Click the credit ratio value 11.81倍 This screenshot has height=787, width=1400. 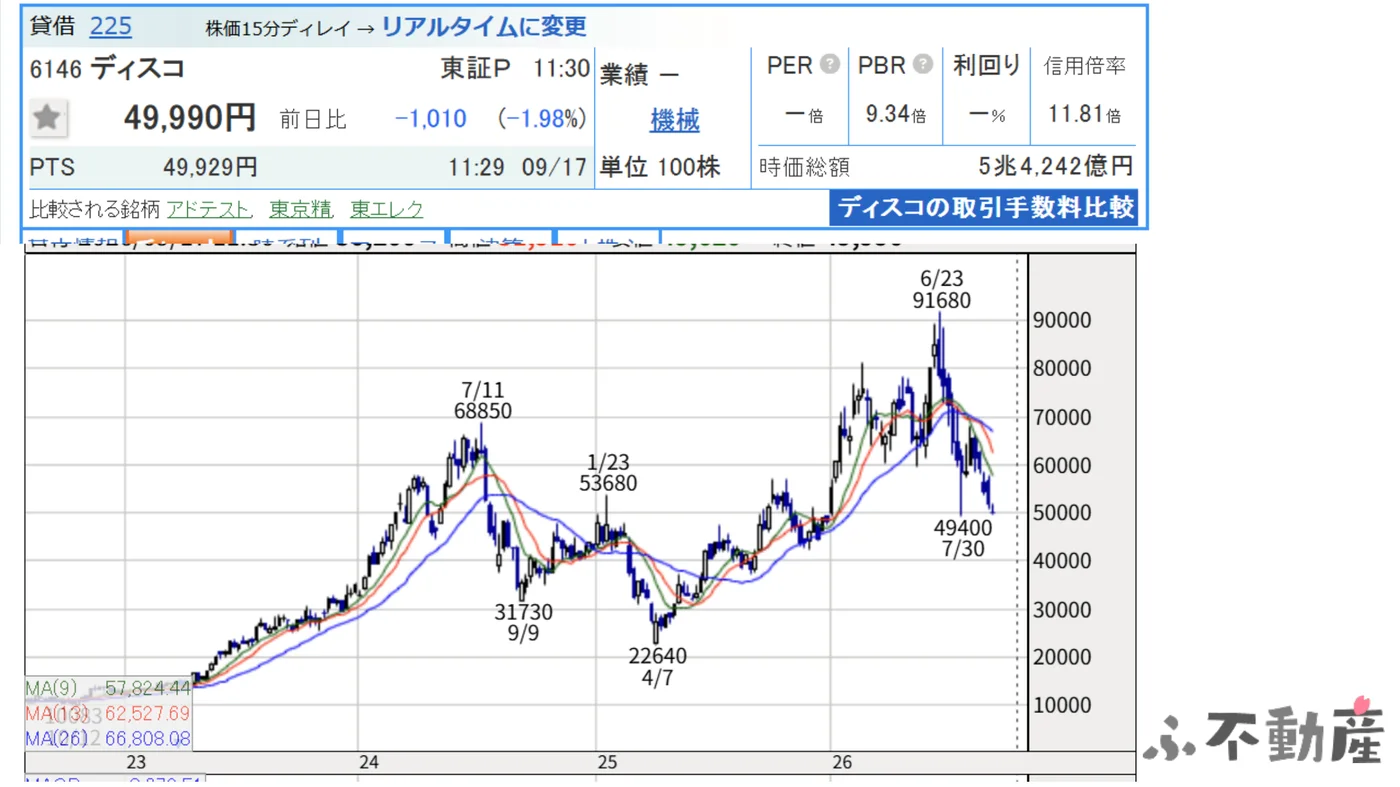[1084, 114]
